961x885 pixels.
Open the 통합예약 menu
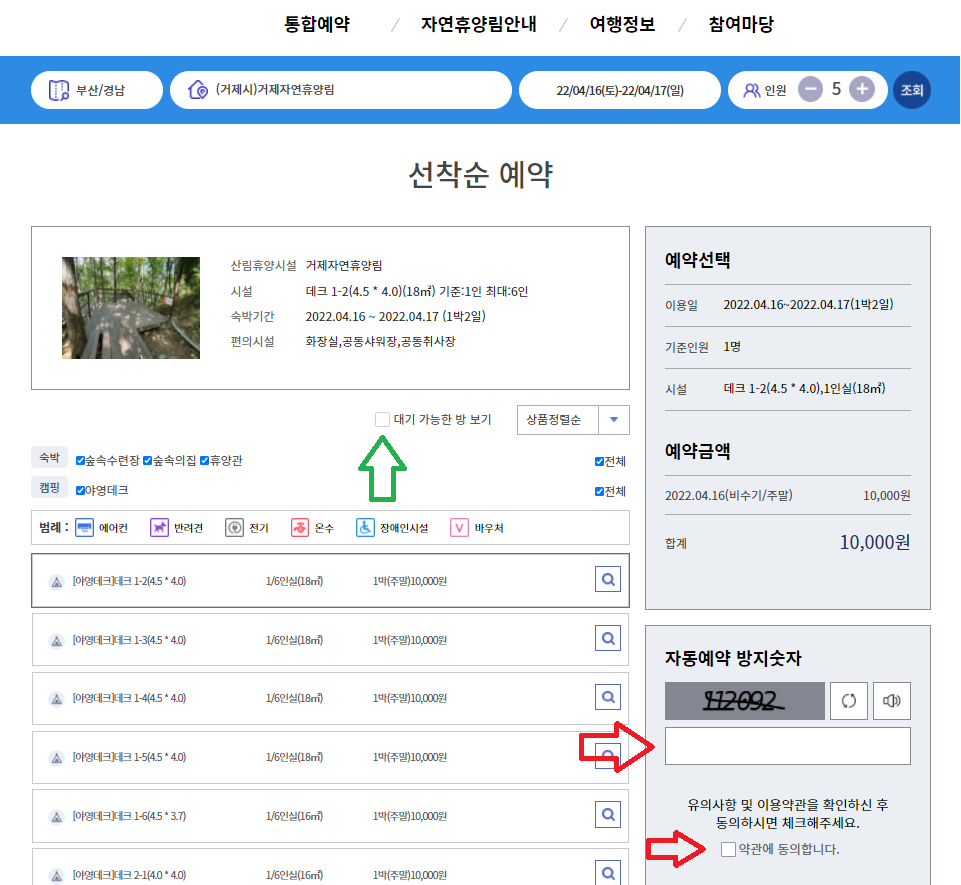click(317, 24)
